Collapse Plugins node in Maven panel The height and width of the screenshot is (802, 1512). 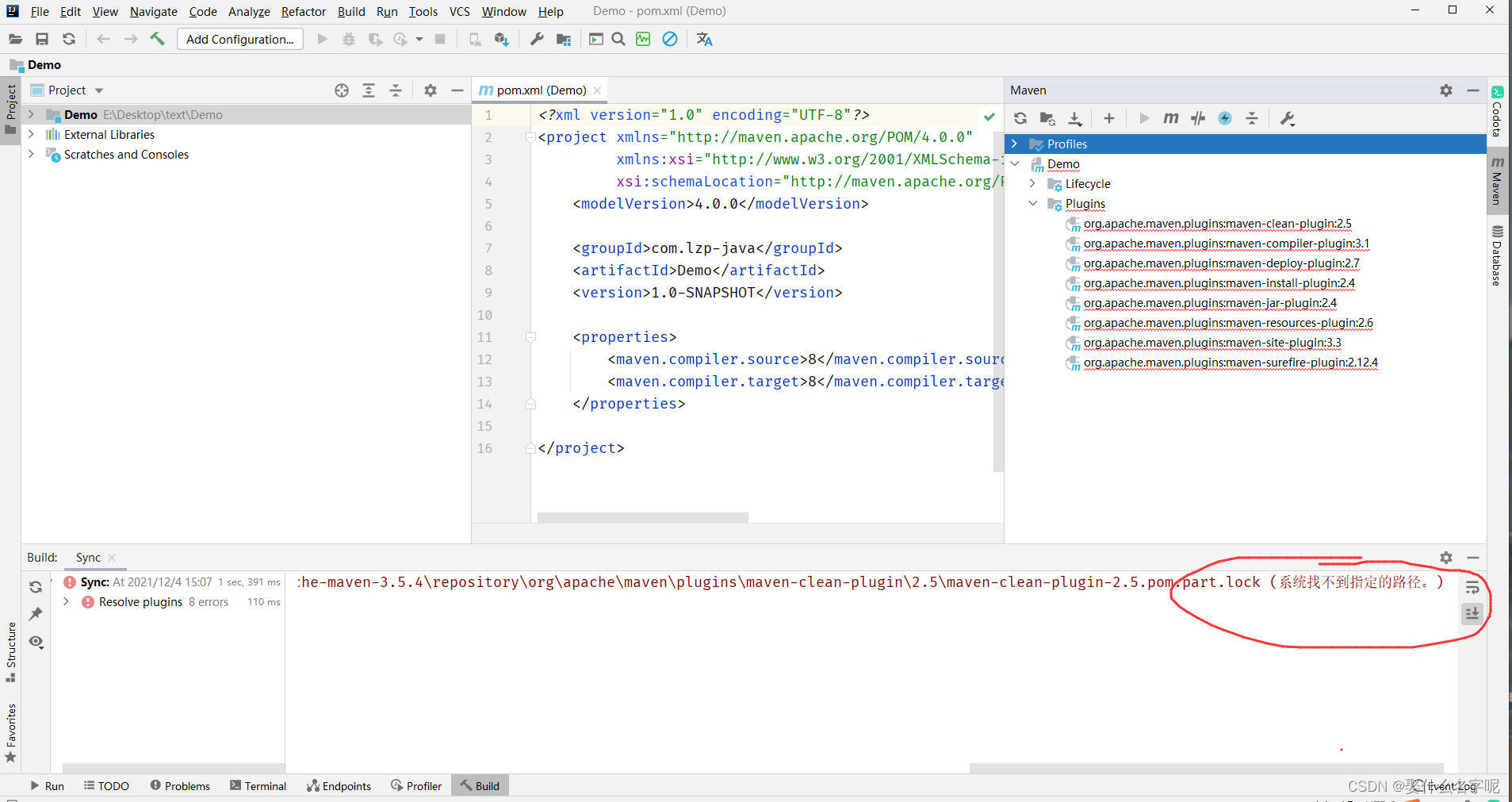(x=1032, y=203)
